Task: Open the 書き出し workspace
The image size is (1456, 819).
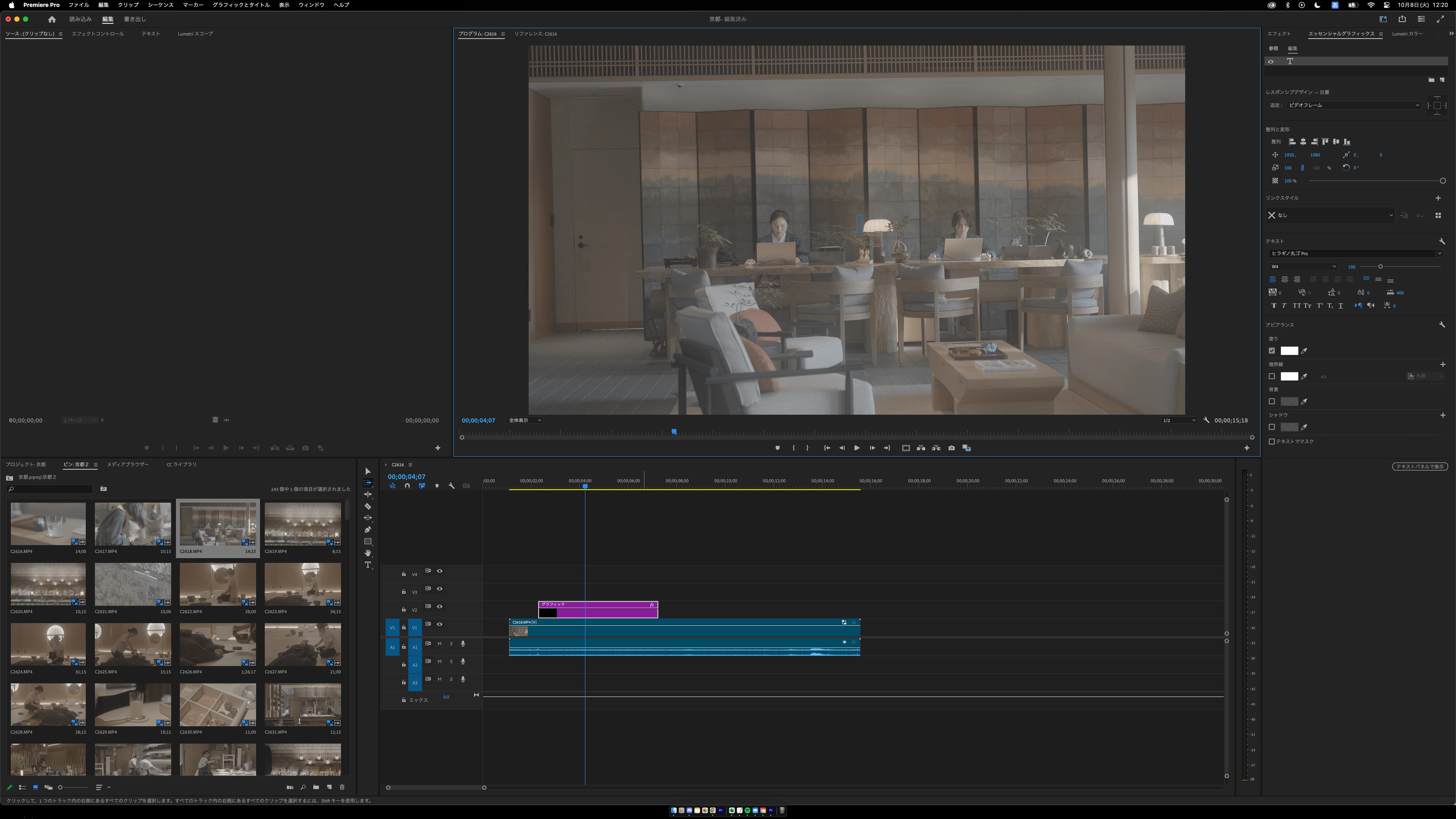Action: [x=135, y=19]
